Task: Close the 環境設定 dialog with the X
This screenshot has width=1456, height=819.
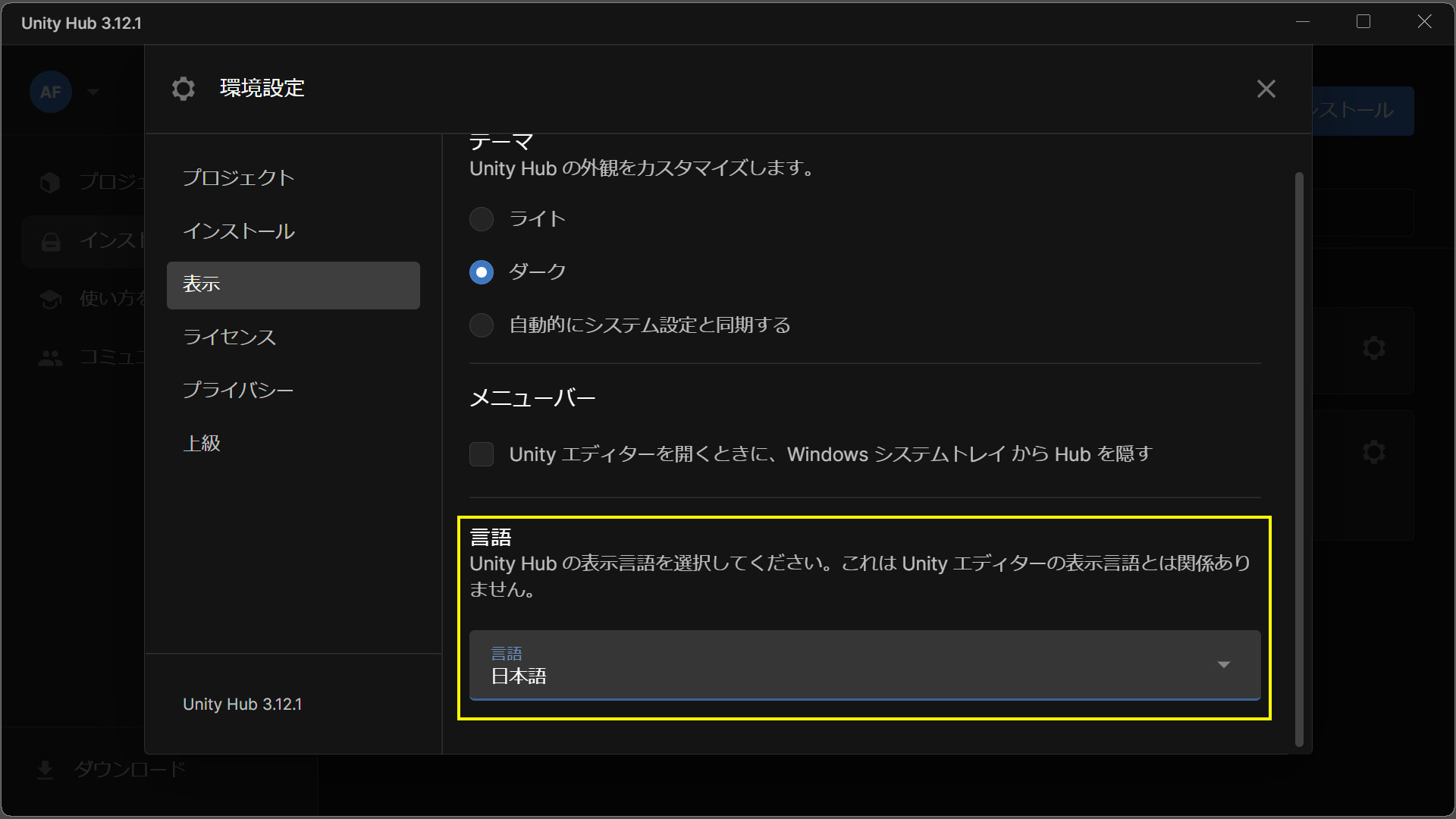Action: (1266, 89)
